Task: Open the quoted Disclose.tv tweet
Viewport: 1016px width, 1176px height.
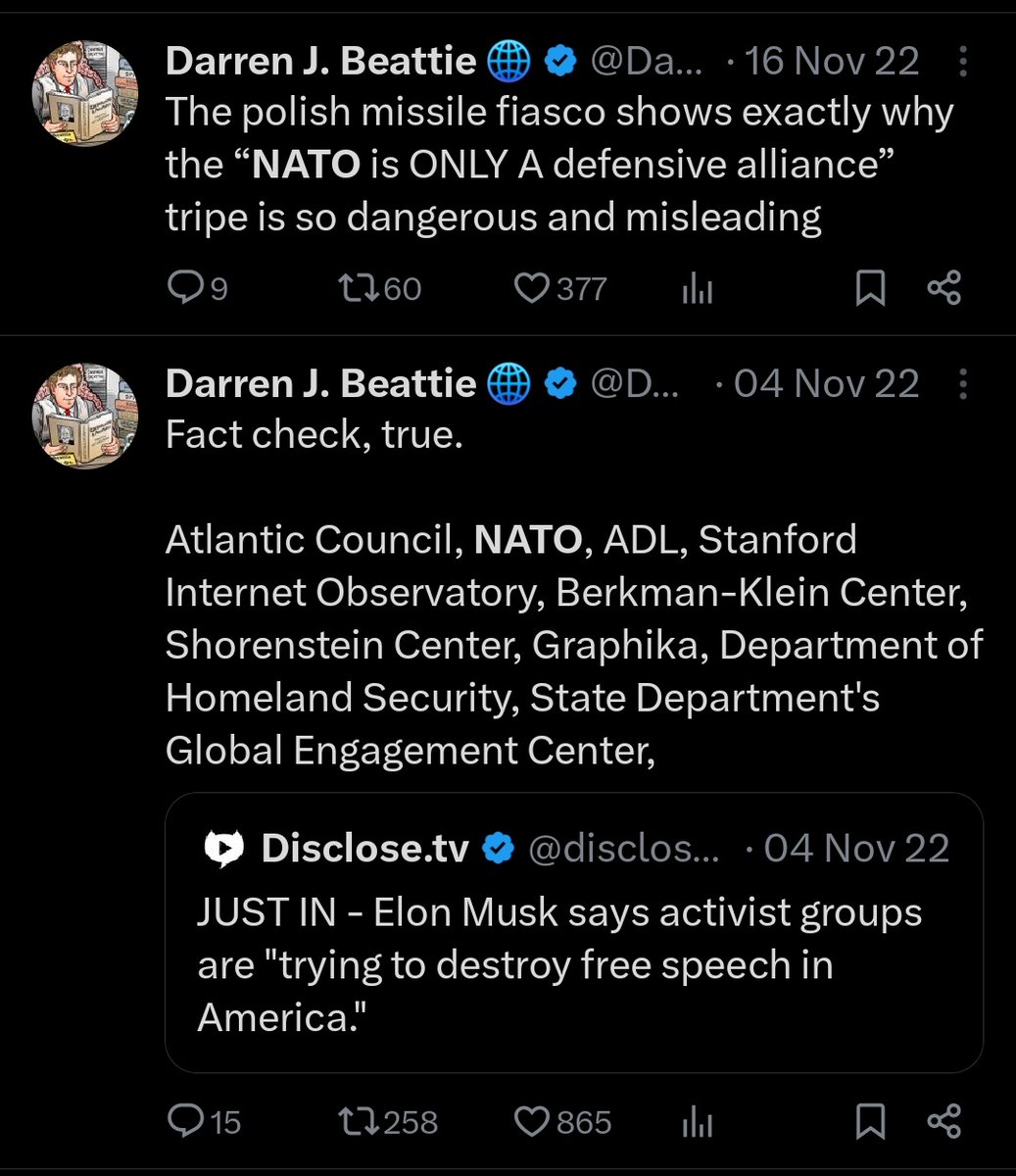Action: (x=573, y=965)
